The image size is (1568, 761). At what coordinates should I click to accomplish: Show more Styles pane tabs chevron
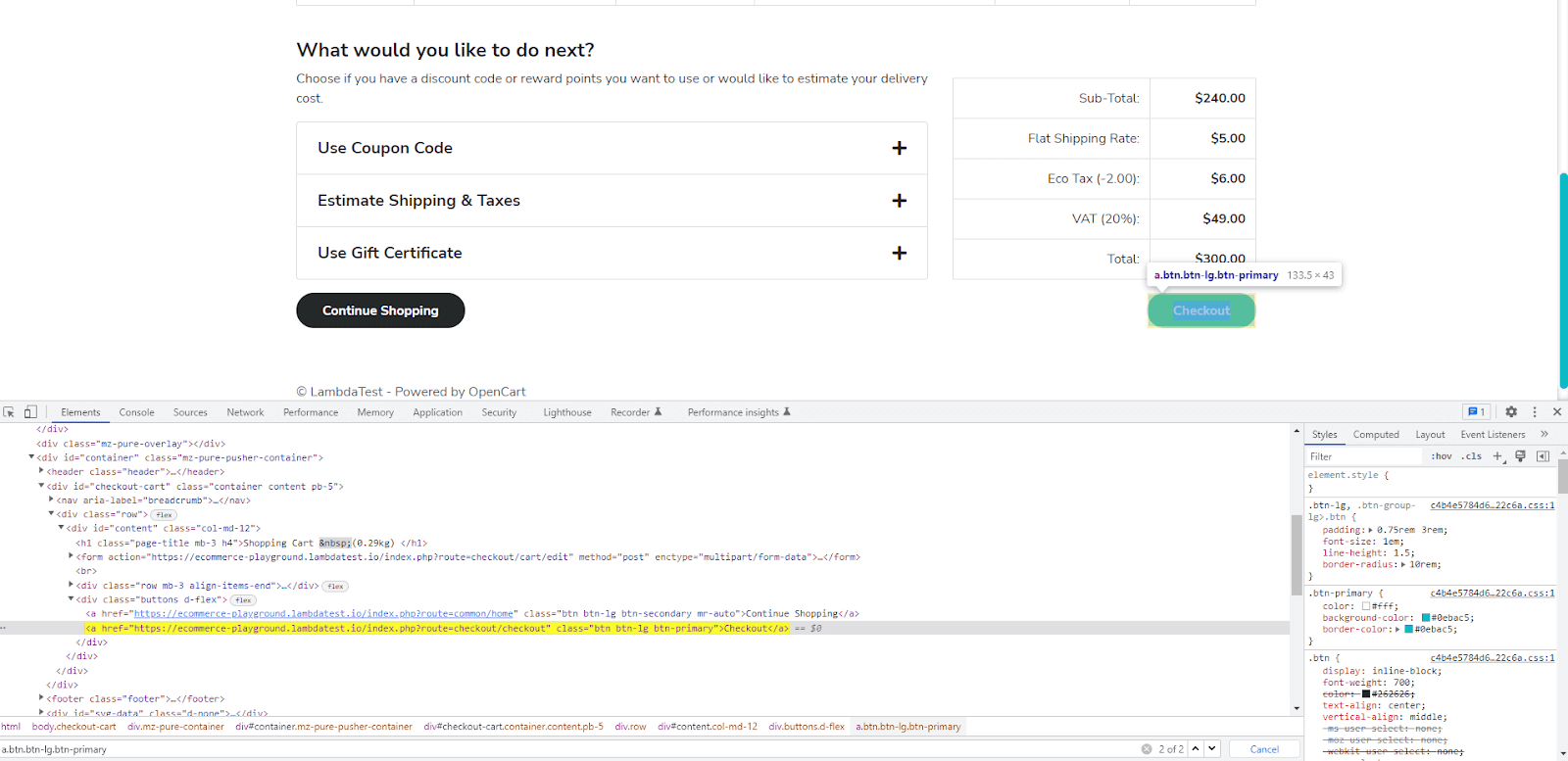[1544, 434]
